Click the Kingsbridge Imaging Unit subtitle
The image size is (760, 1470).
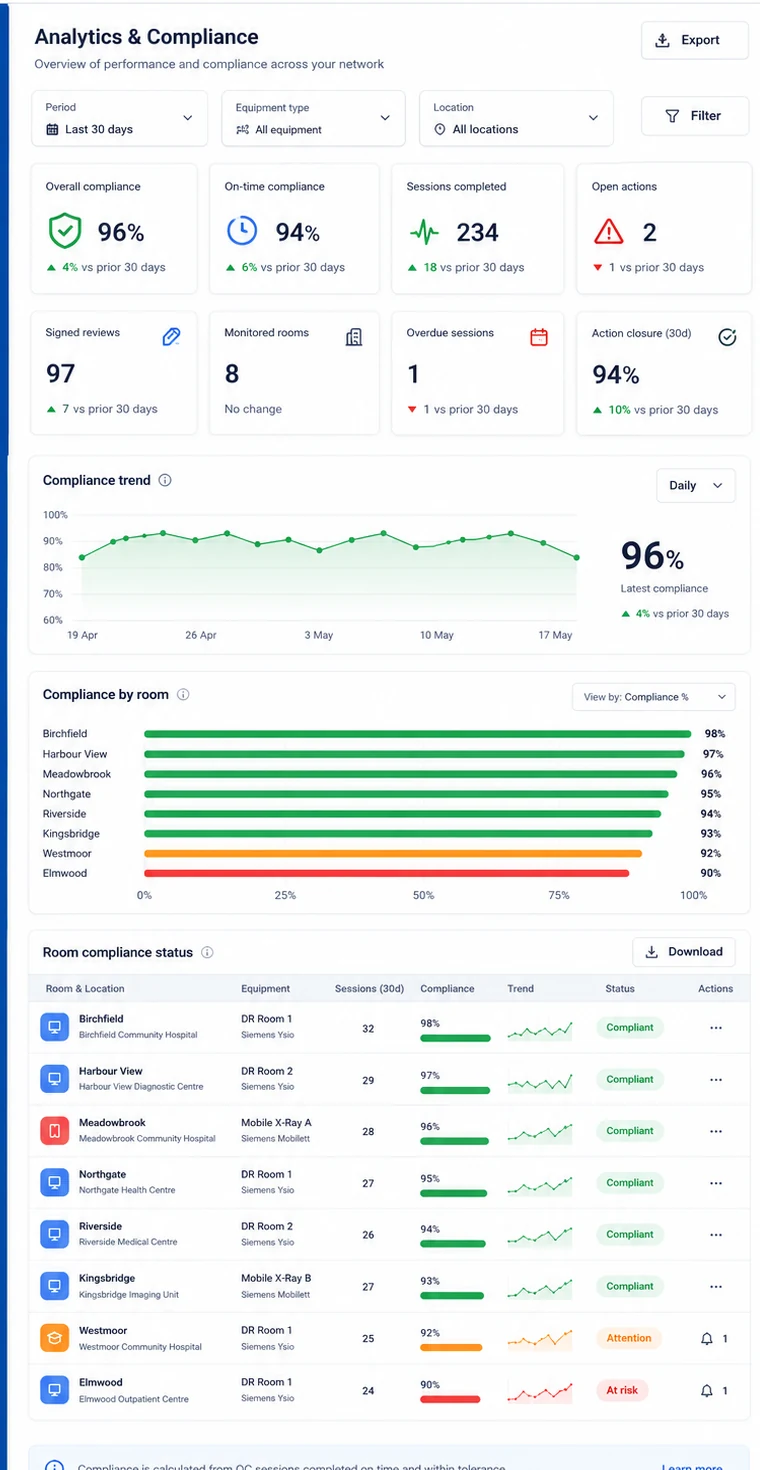(x=129, y=1295)
